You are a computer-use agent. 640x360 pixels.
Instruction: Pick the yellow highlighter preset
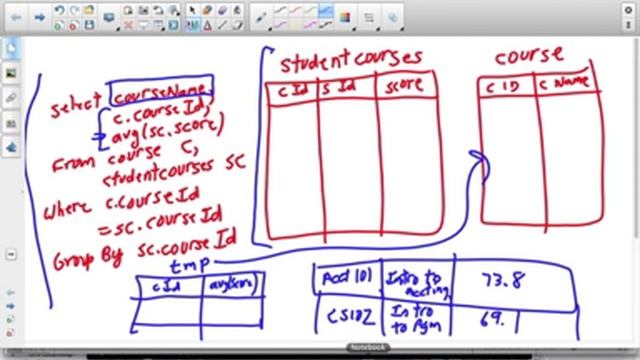point(295,25)
